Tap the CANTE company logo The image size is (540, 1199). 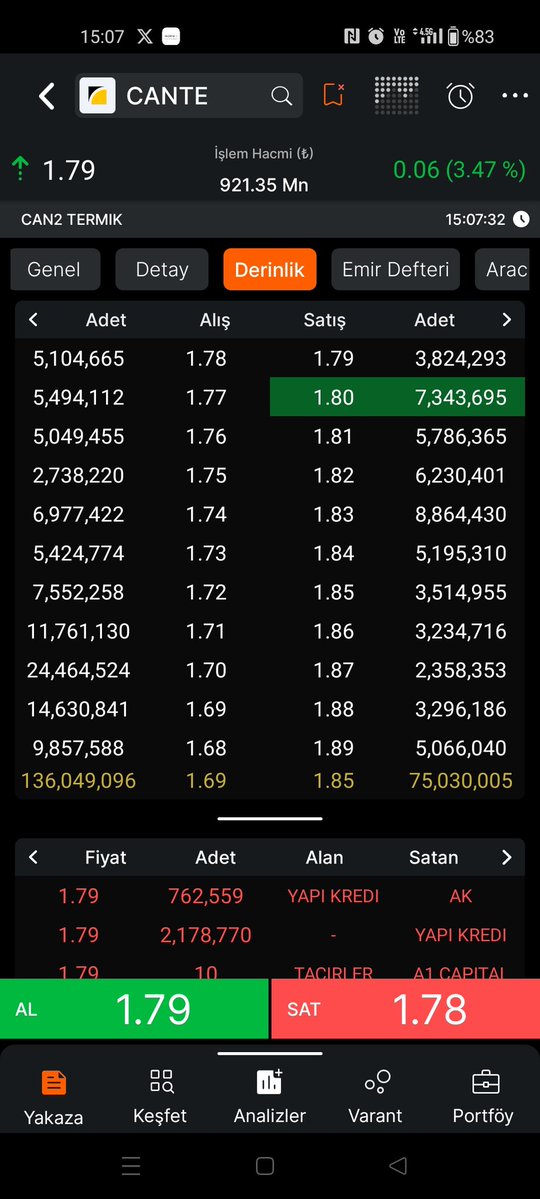98,96
